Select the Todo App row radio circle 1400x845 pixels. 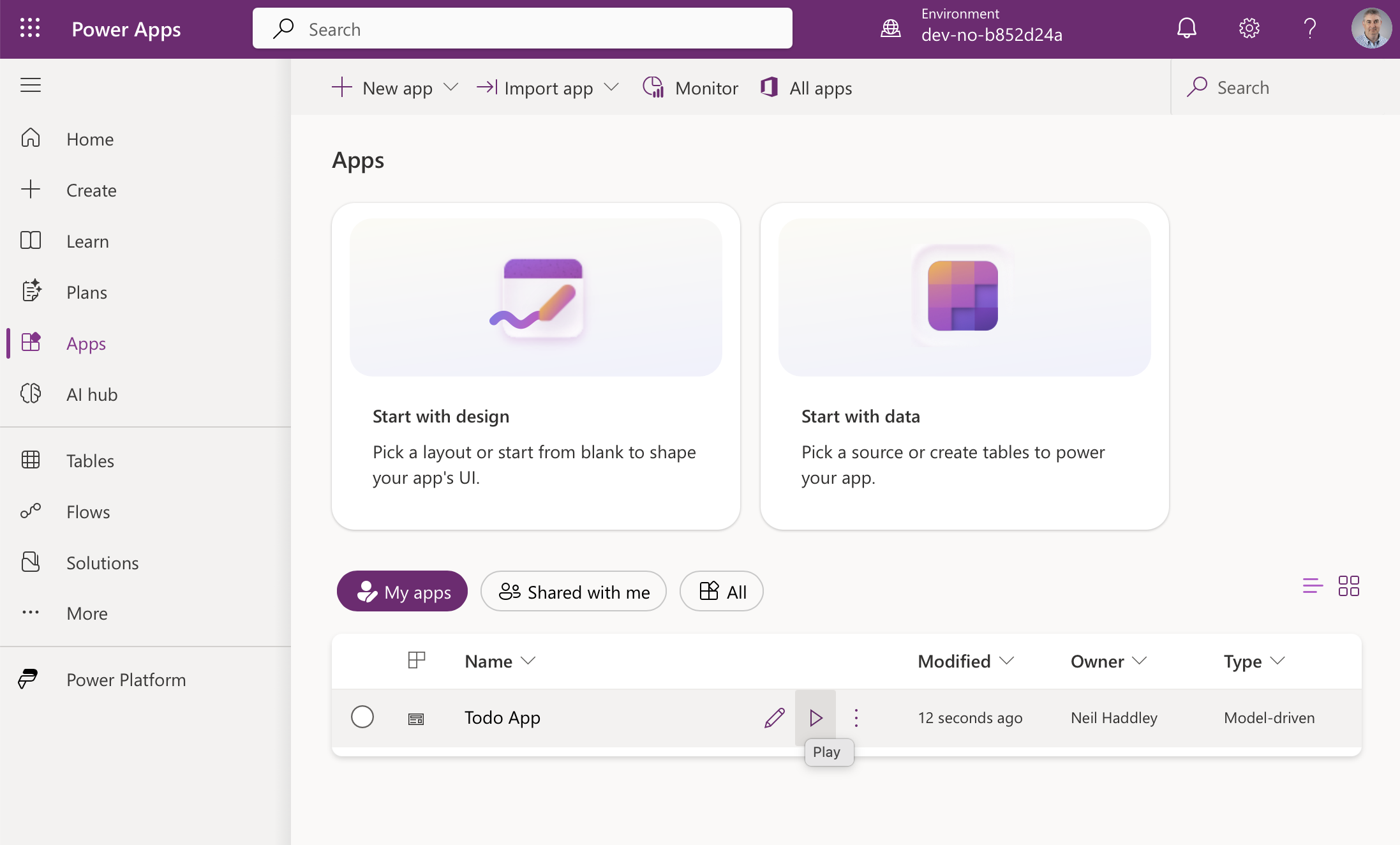362,717
